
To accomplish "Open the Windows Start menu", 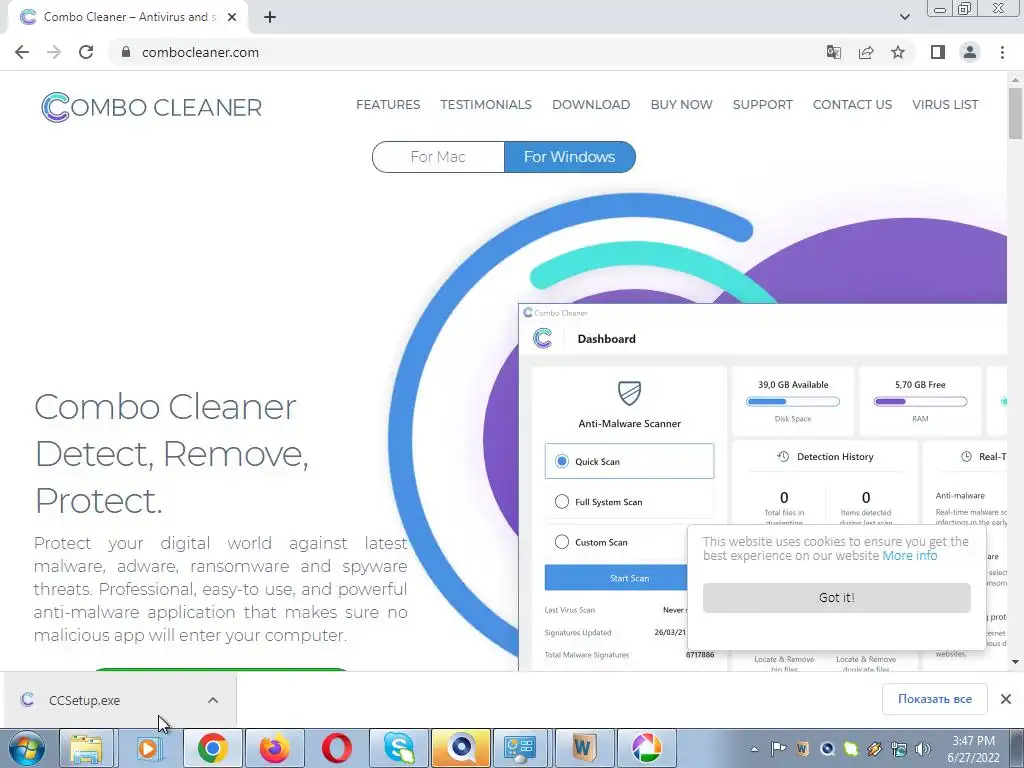I will [26, 748].
